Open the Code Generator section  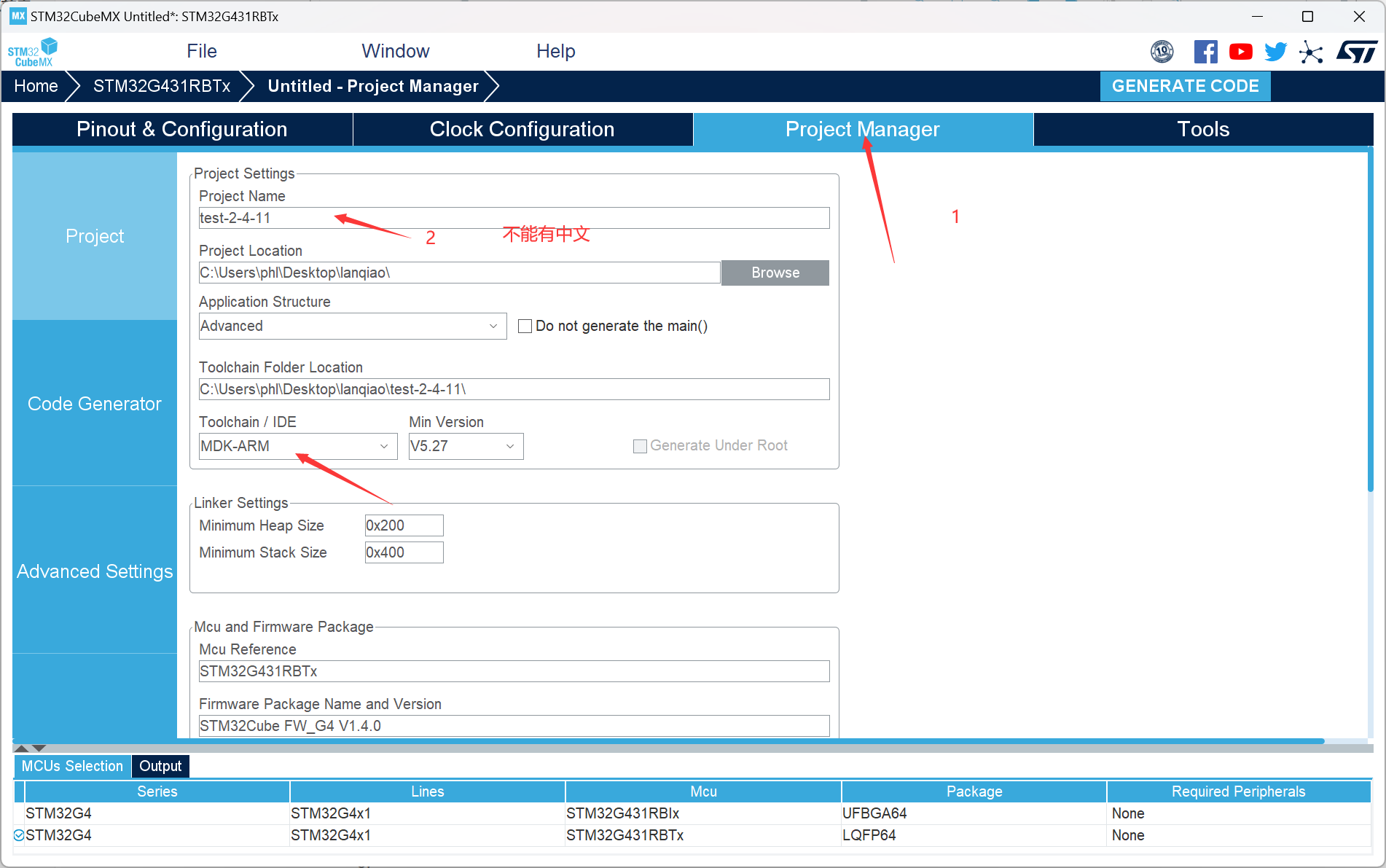95,404
